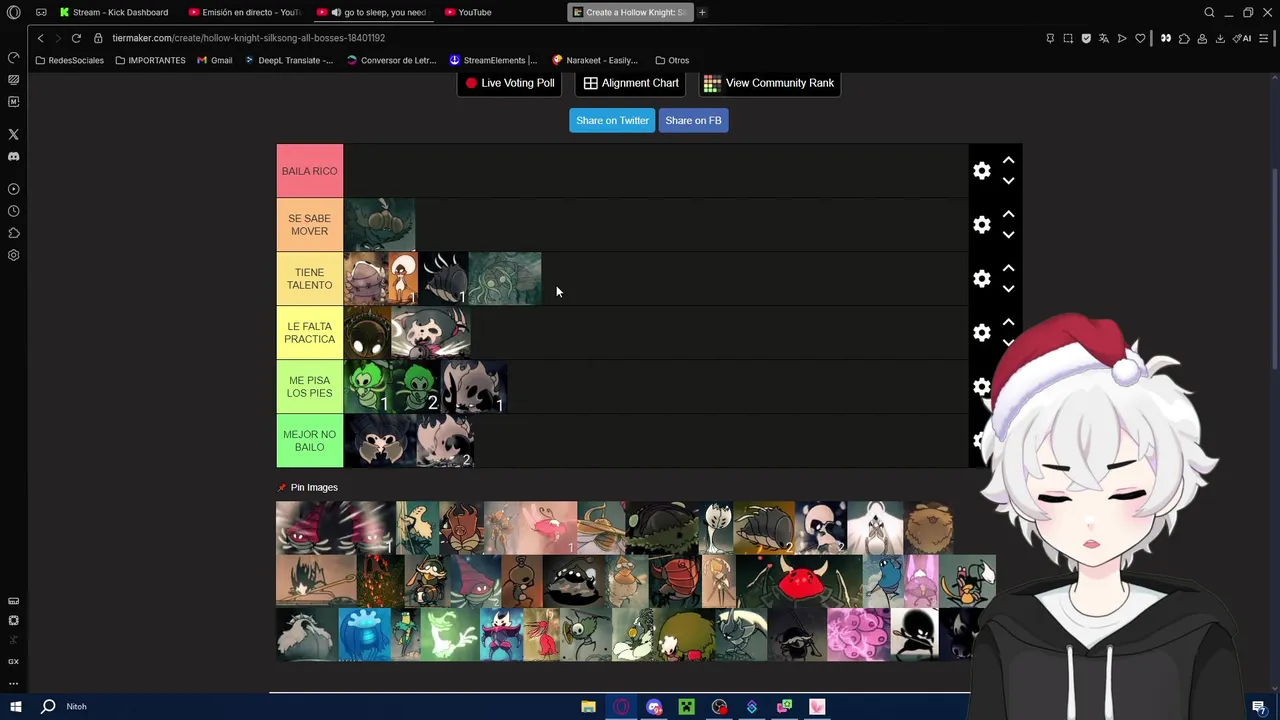1280x720 pixels.
Task: Open tab search magnifier in title bar
Action: click(x=1209, y=12)
